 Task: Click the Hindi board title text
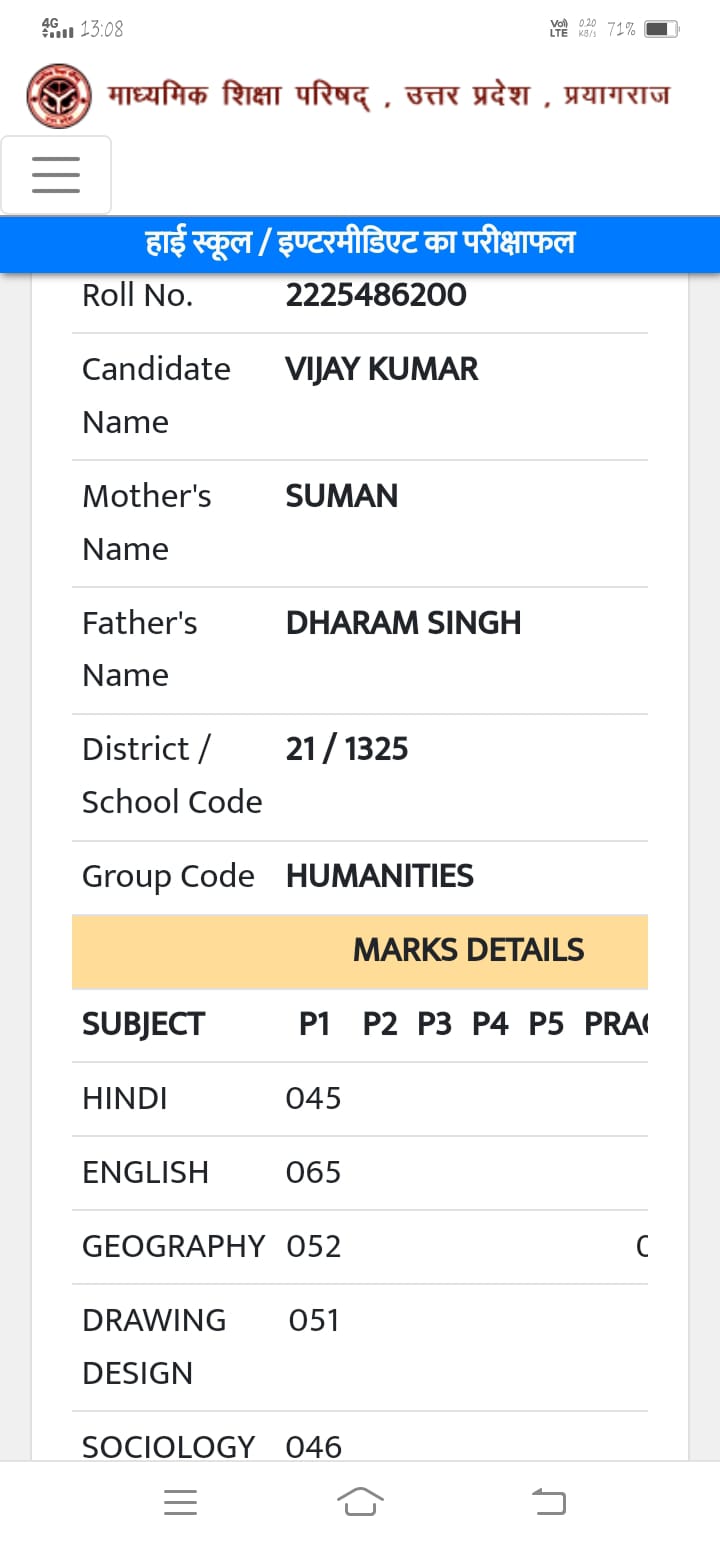388,96
